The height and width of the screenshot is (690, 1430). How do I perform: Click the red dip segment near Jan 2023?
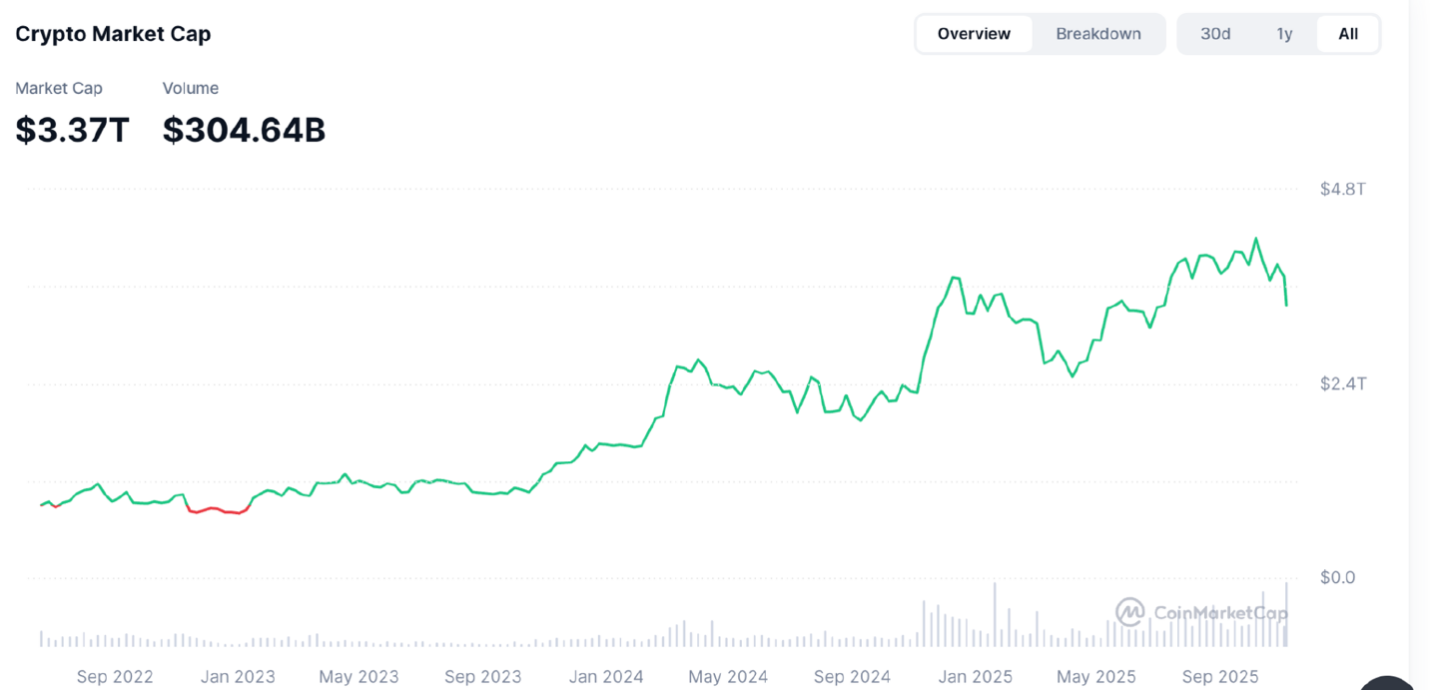(220, 508)
